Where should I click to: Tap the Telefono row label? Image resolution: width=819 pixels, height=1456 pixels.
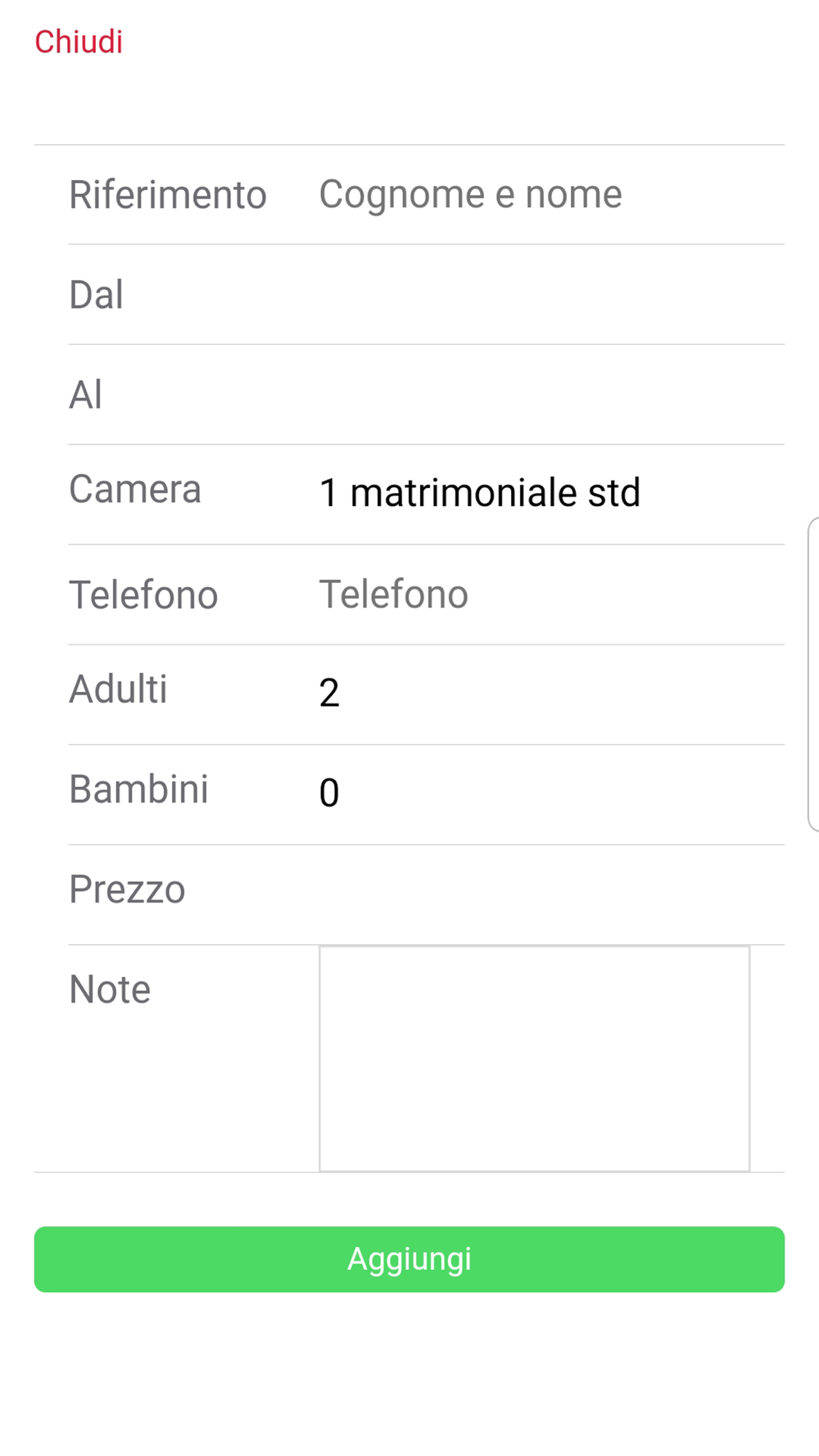(143, 595)
